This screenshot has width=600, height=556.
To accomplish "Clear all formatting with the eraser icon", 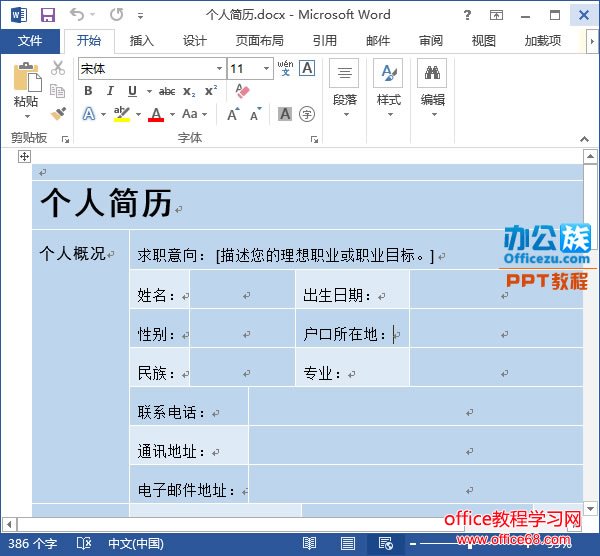I will (242, 91).
